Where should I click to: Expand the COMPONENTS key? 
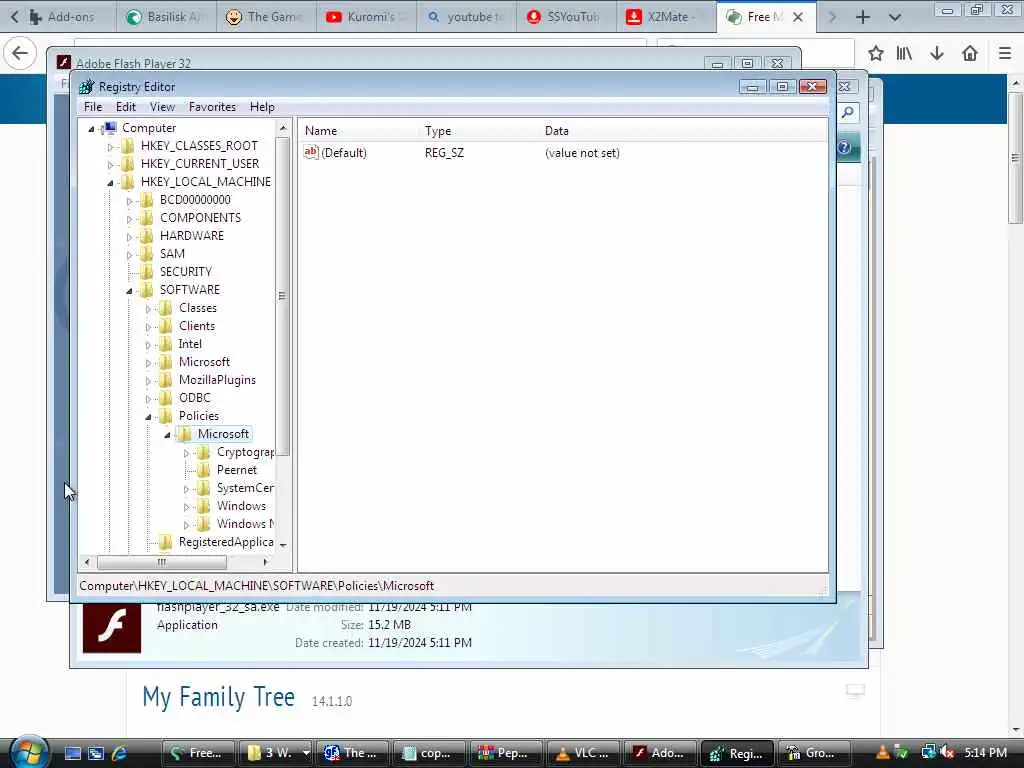[x=129, y=219]
